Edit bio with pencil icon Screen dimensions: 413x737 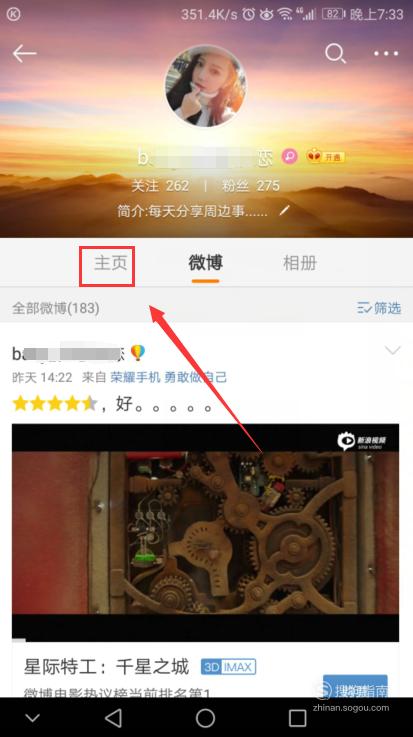[x=284, y=211]
